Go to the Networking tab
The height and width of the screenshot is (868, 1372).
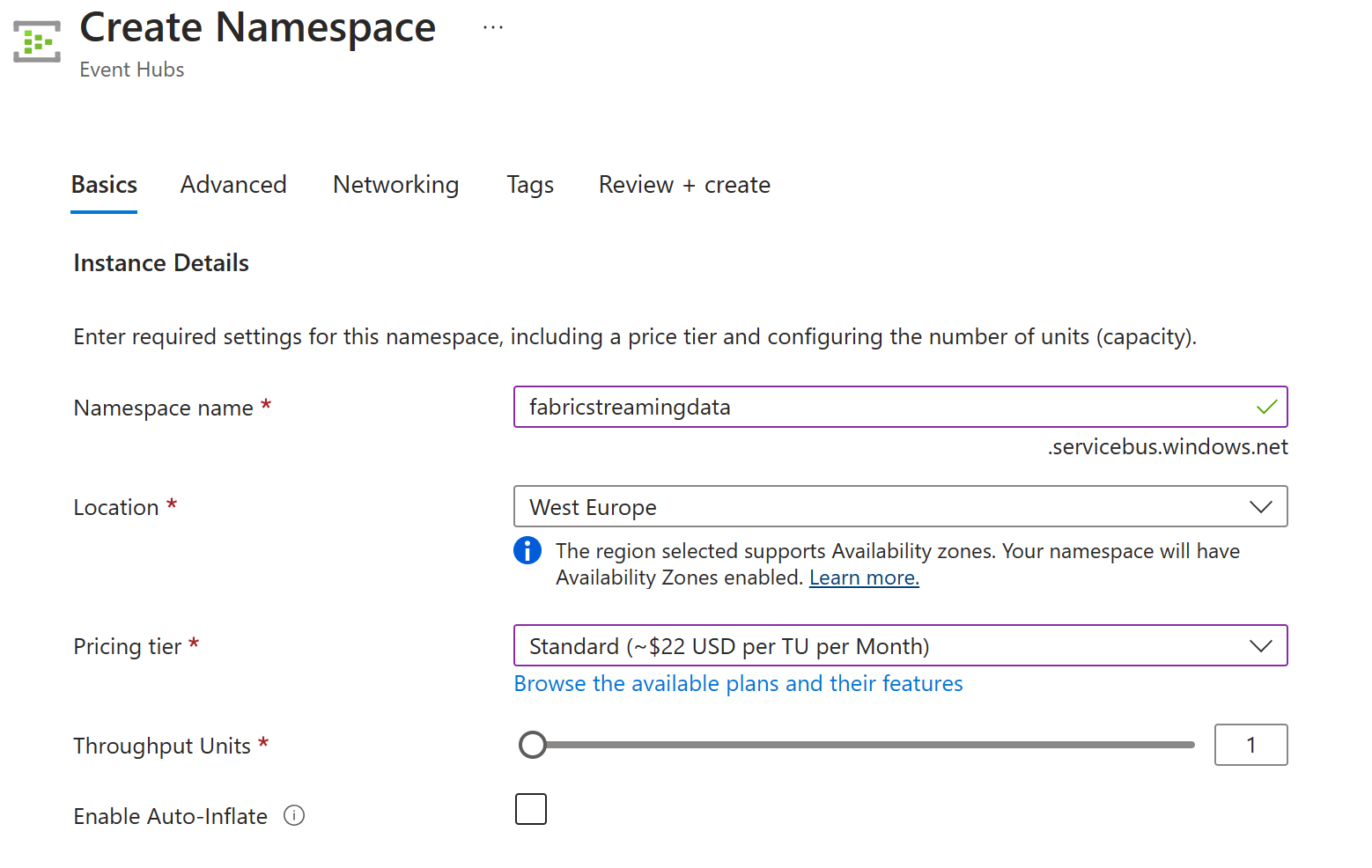tap(395, 185)
